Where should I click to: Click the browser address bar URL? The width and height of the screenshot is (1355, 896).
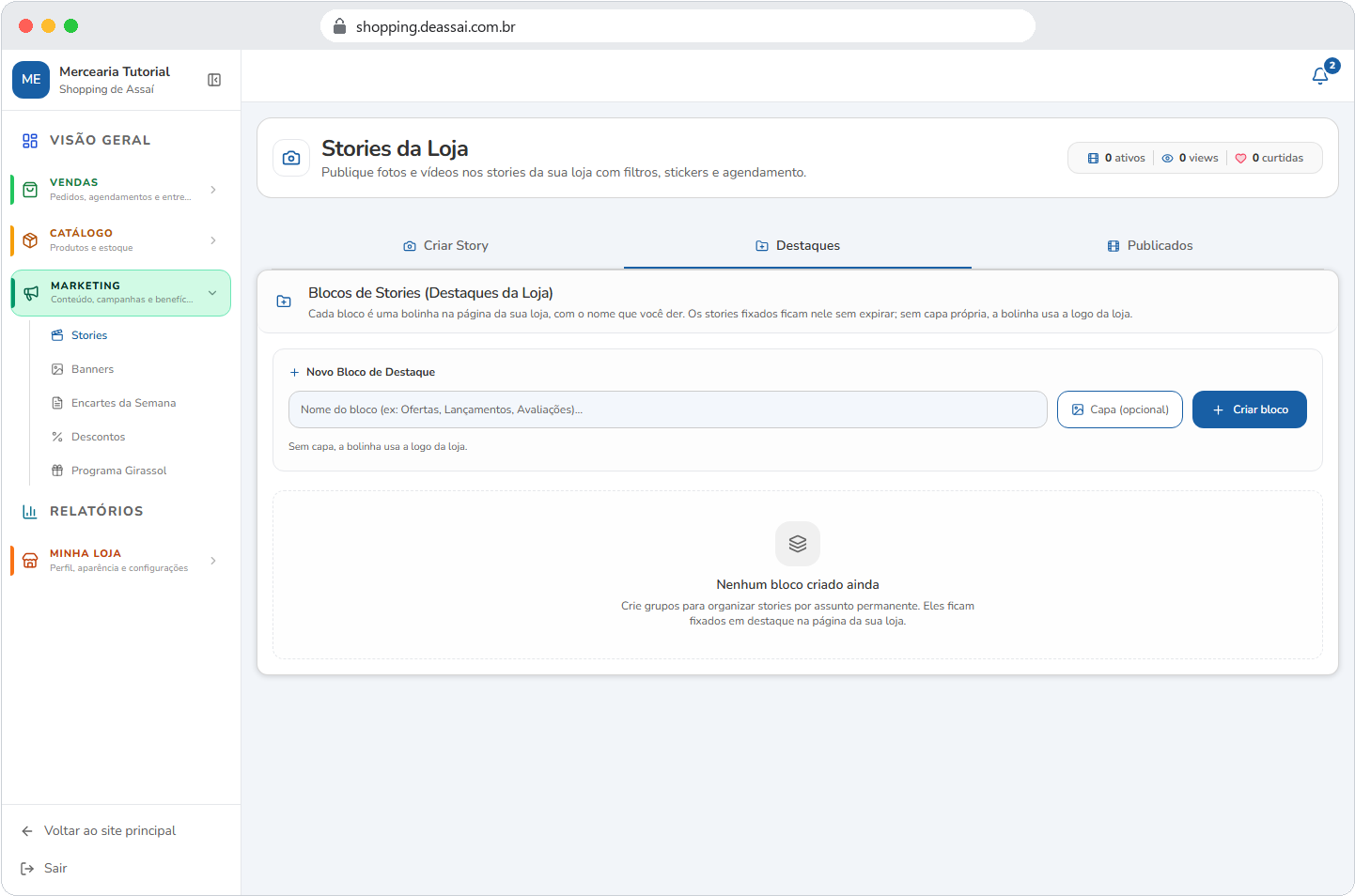tap(436, 27)
